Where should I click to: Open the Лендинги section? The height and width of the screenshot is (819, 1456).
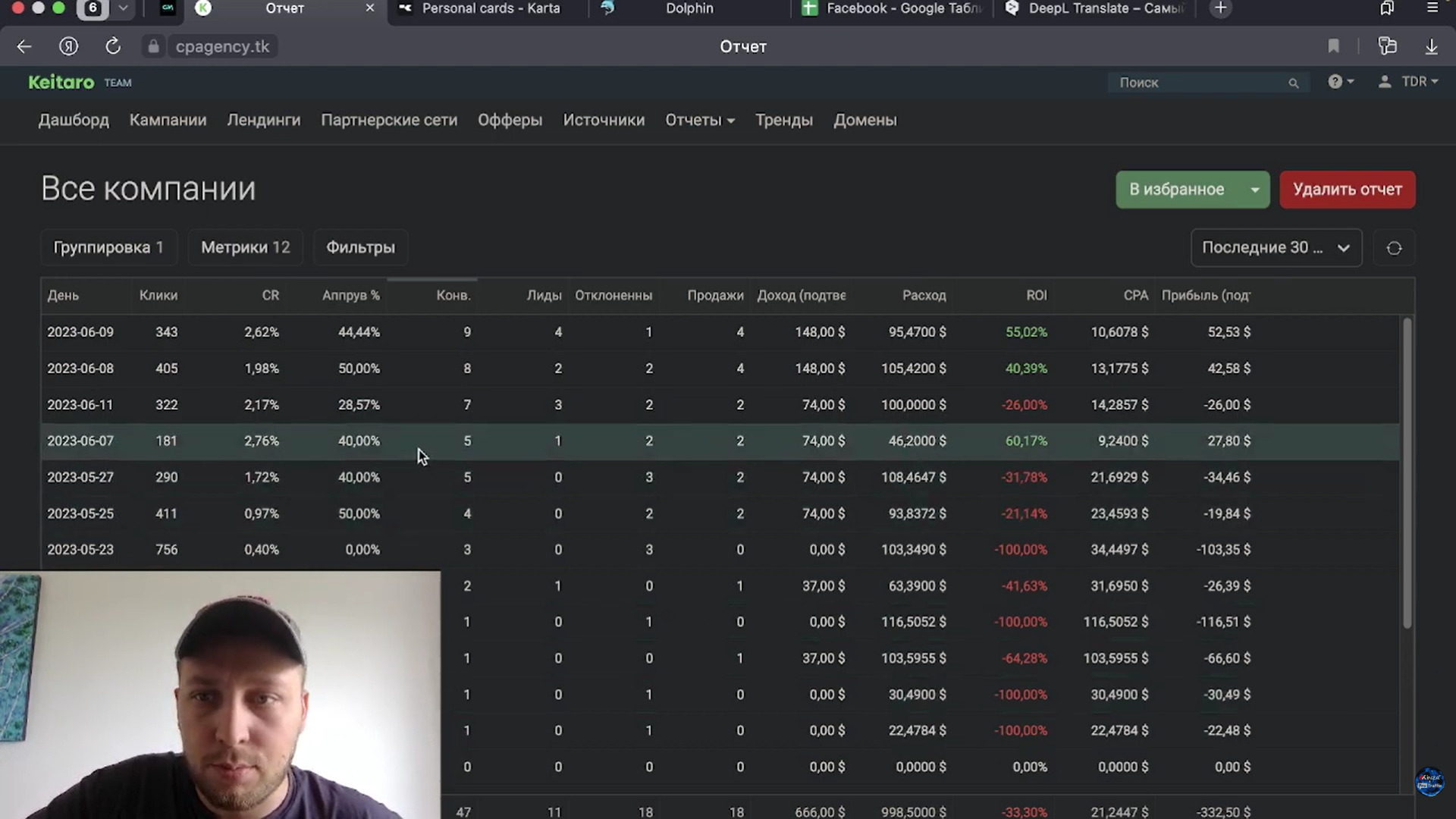(x=264, y=121)
